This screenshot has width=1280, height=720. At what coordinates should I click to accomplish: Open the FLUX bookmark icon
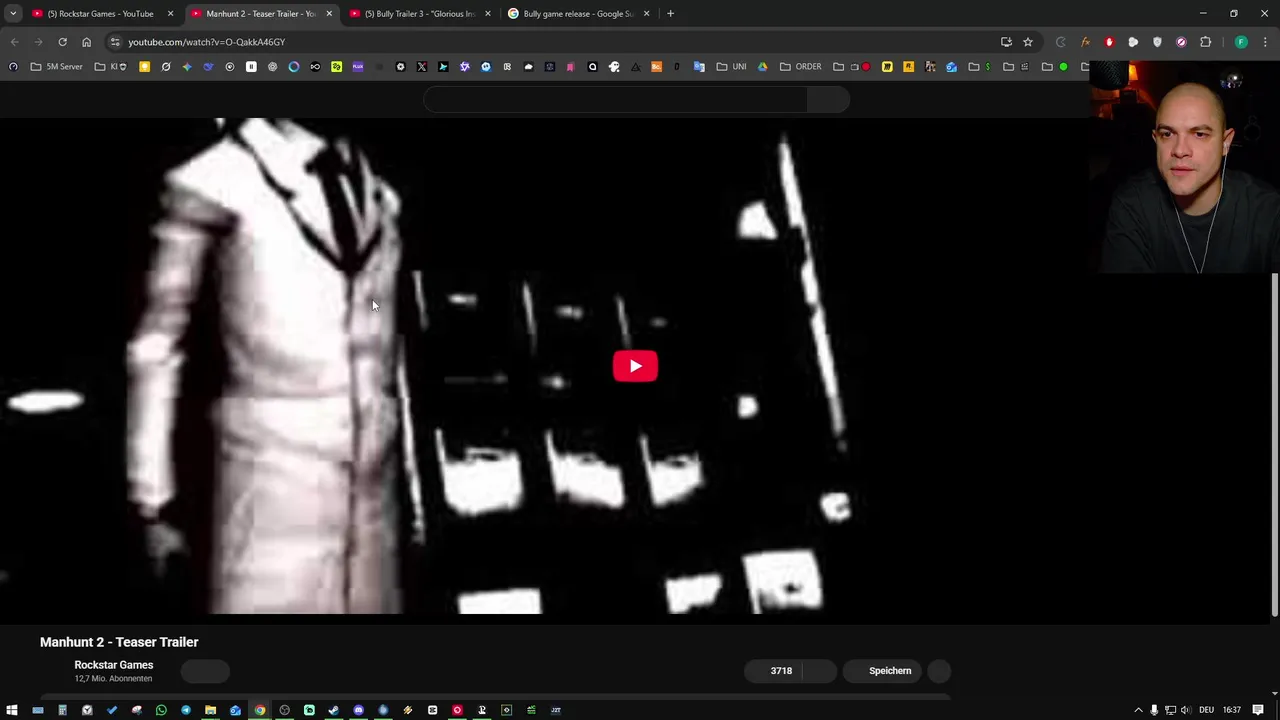(x=358, y=67)
